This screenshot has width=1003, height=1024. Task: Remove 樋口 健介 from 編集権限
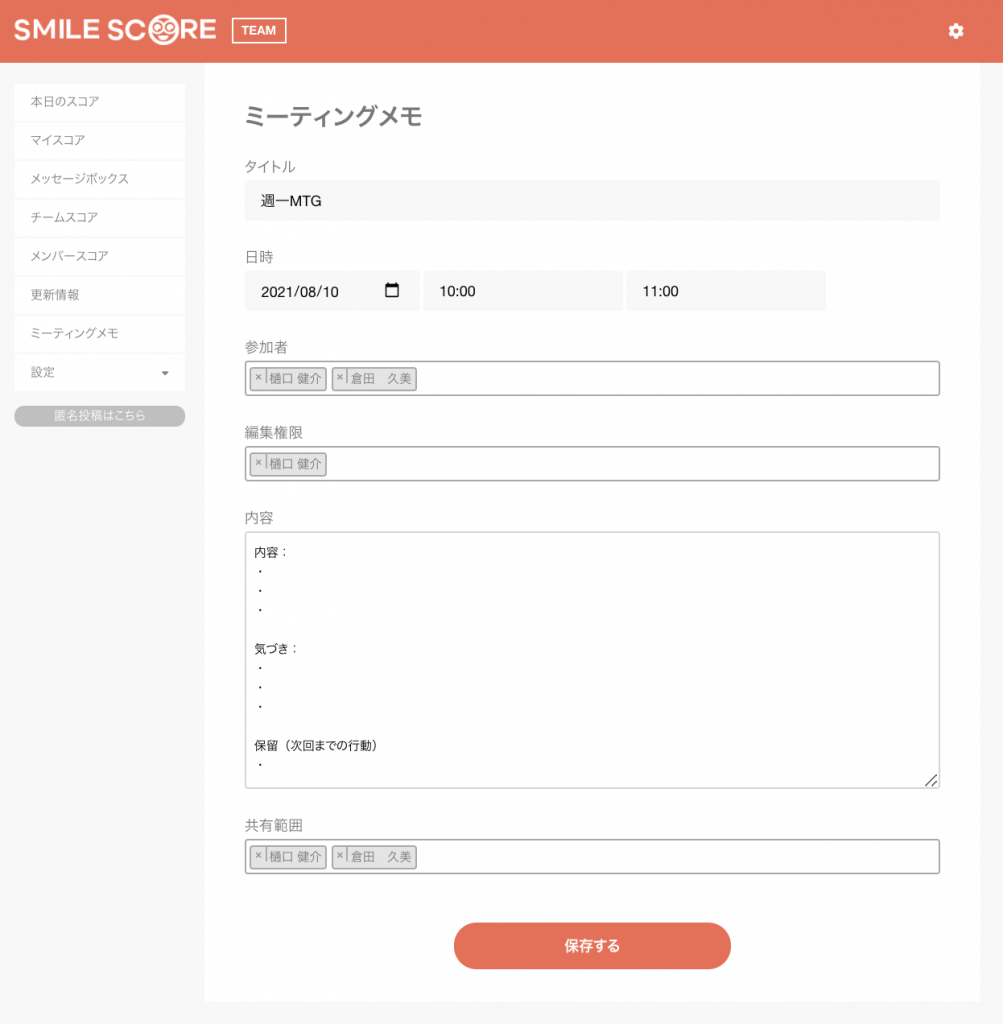pos(258,463)
